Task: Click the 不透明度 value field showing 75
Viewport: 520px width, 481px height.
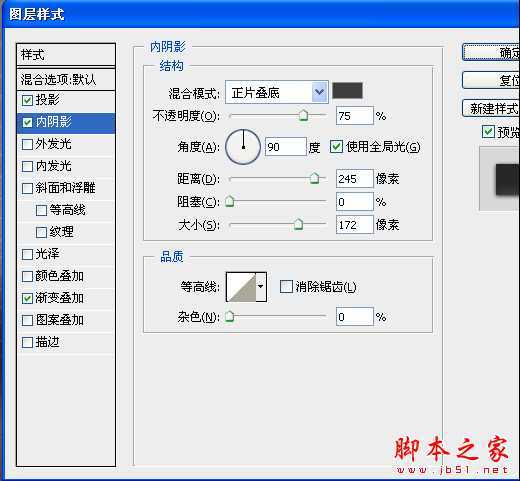Action: coord(355,116)
